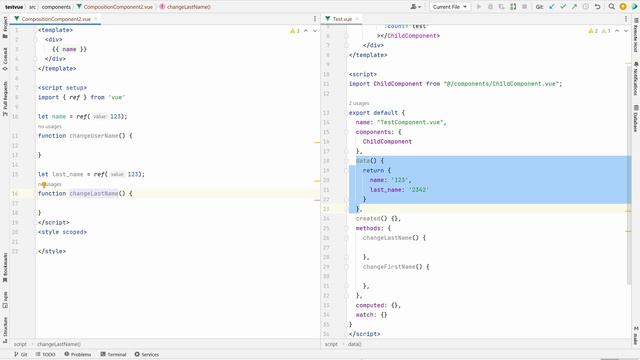Collapse the data() fold in Test.vue
This screenshot has width=640, height=360.
tap(347, 161)
